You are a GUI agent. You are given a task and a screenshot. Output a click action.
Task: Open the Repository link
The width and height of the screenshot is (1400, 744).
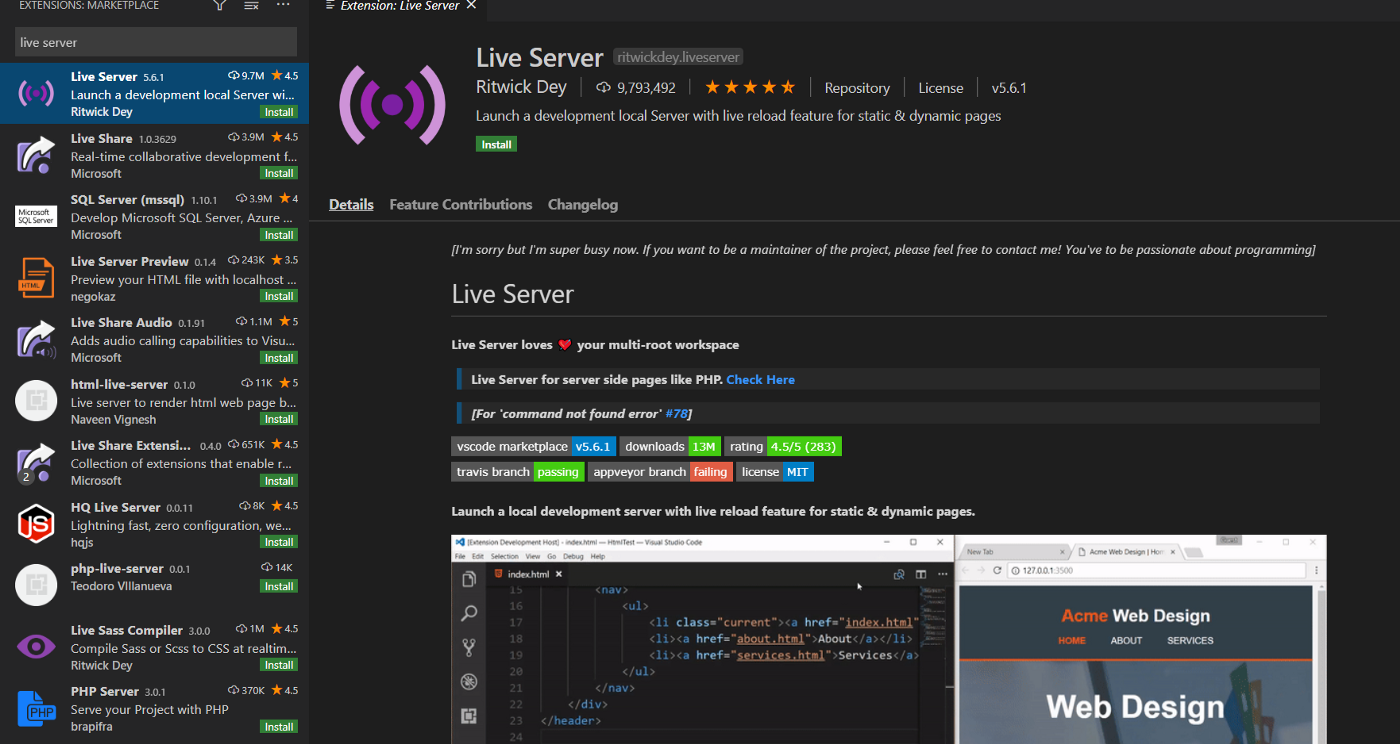[857, 88]
